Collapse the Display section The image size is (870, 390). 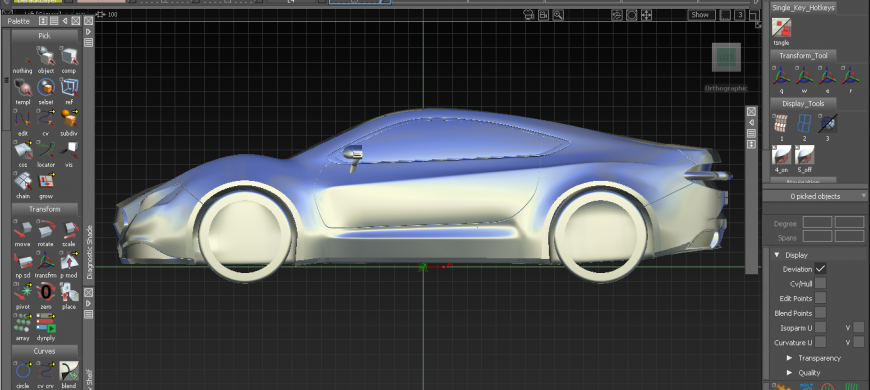coord(777,255)
